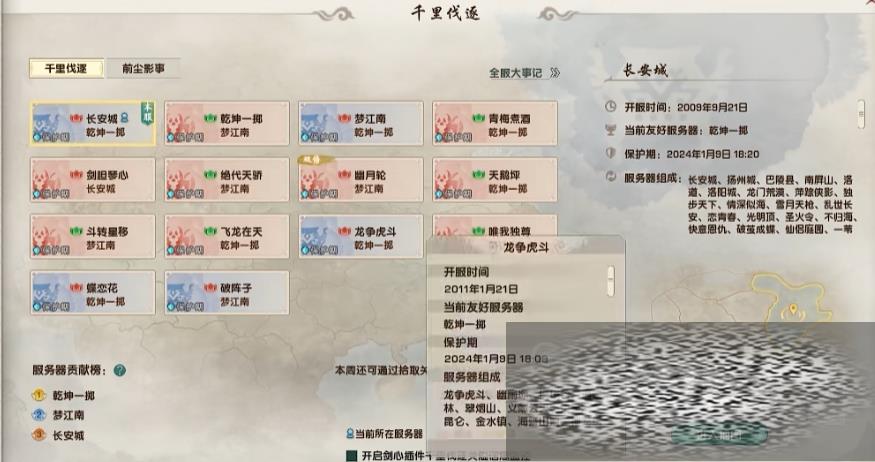
Task: Click the third-place medal beside 长安城
Action: click(39, 434)
